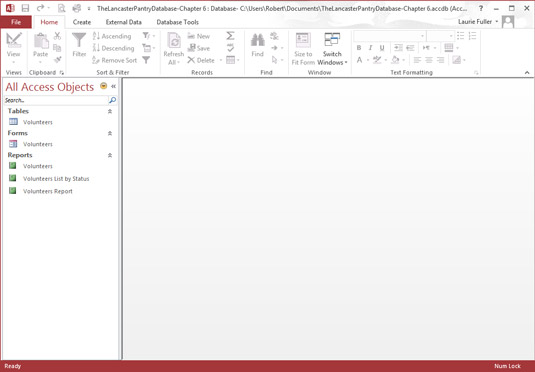
Task: Click the Totals sigma icon
Action: [231, 36]
